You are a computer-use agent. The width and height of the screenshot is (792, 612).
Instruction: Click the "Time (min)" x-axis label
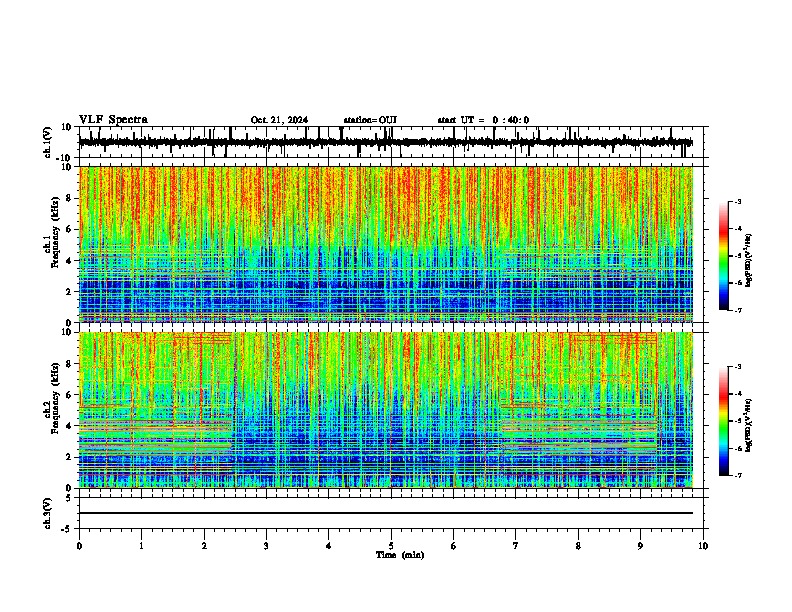[x=400, y=555]
